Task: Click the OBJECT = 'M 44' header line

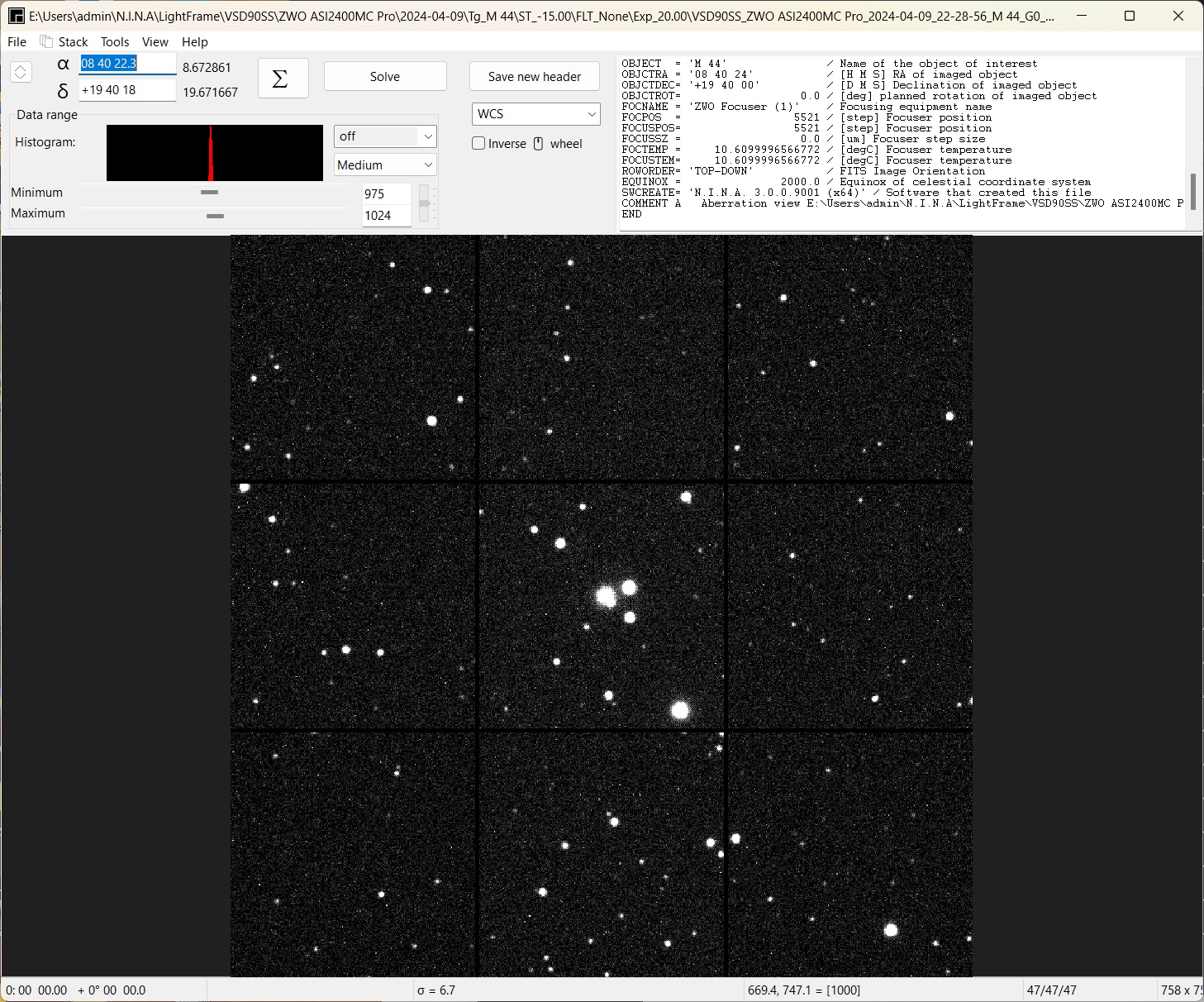Action: coord(829,64)
